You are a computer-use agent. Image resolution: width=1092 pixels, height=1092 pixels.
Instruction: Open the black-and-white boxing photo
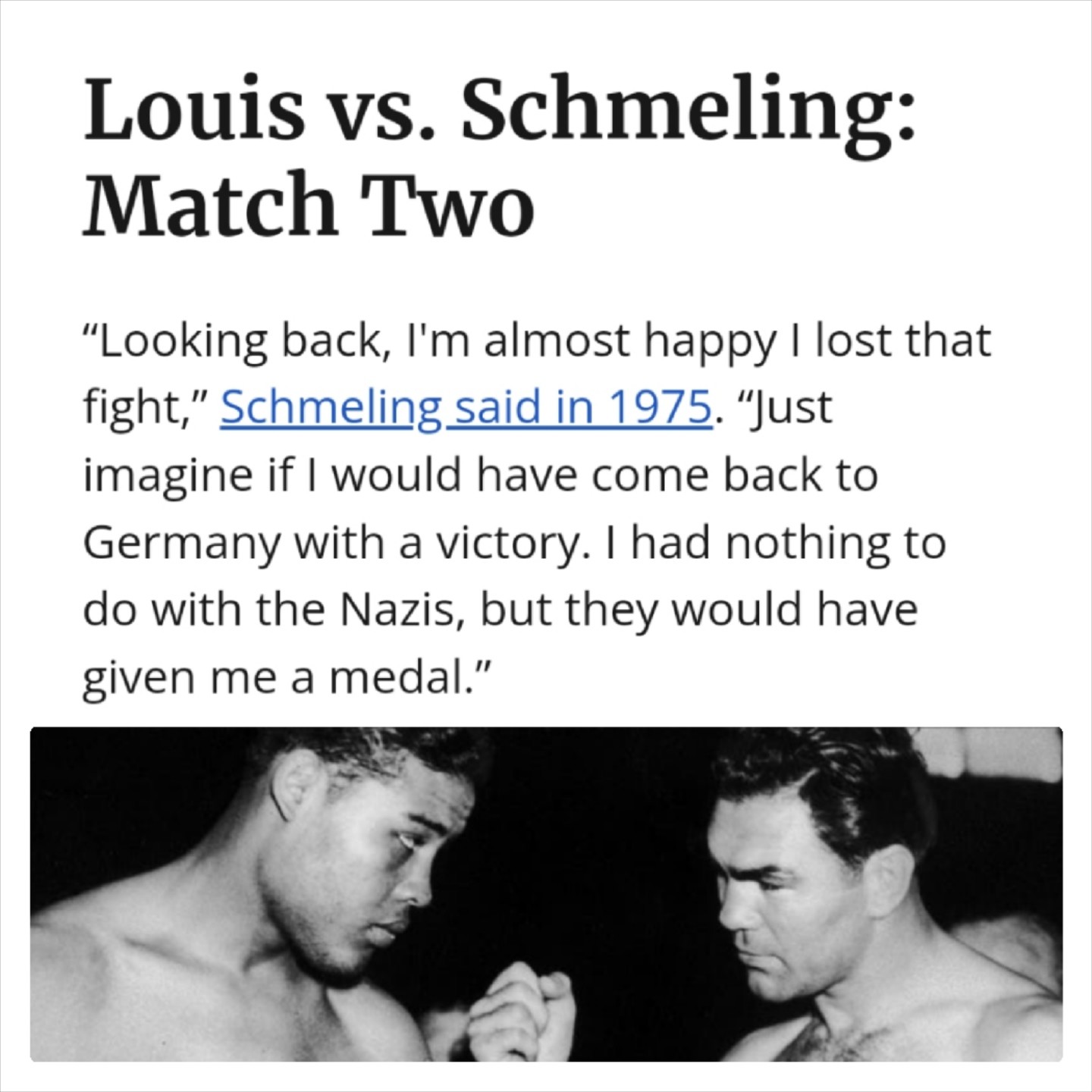point(546,893)
